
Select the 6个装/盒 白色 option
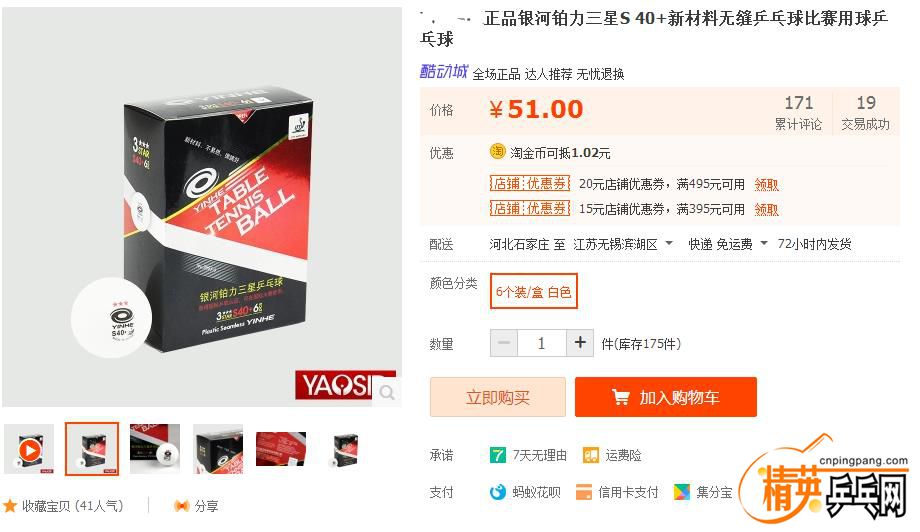(533, 292)
